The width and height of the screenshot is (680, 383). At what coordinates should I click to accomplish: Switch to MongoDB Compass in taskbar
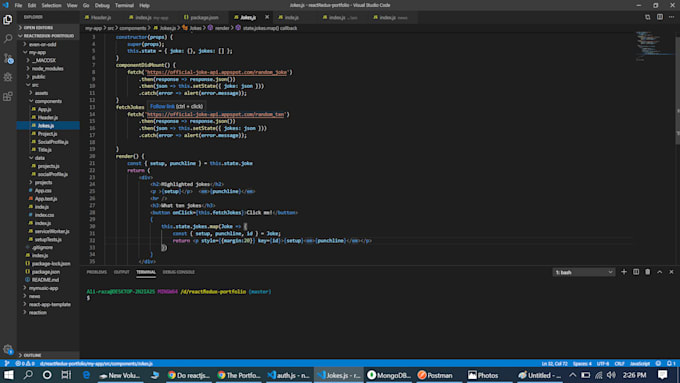point(389,375)
